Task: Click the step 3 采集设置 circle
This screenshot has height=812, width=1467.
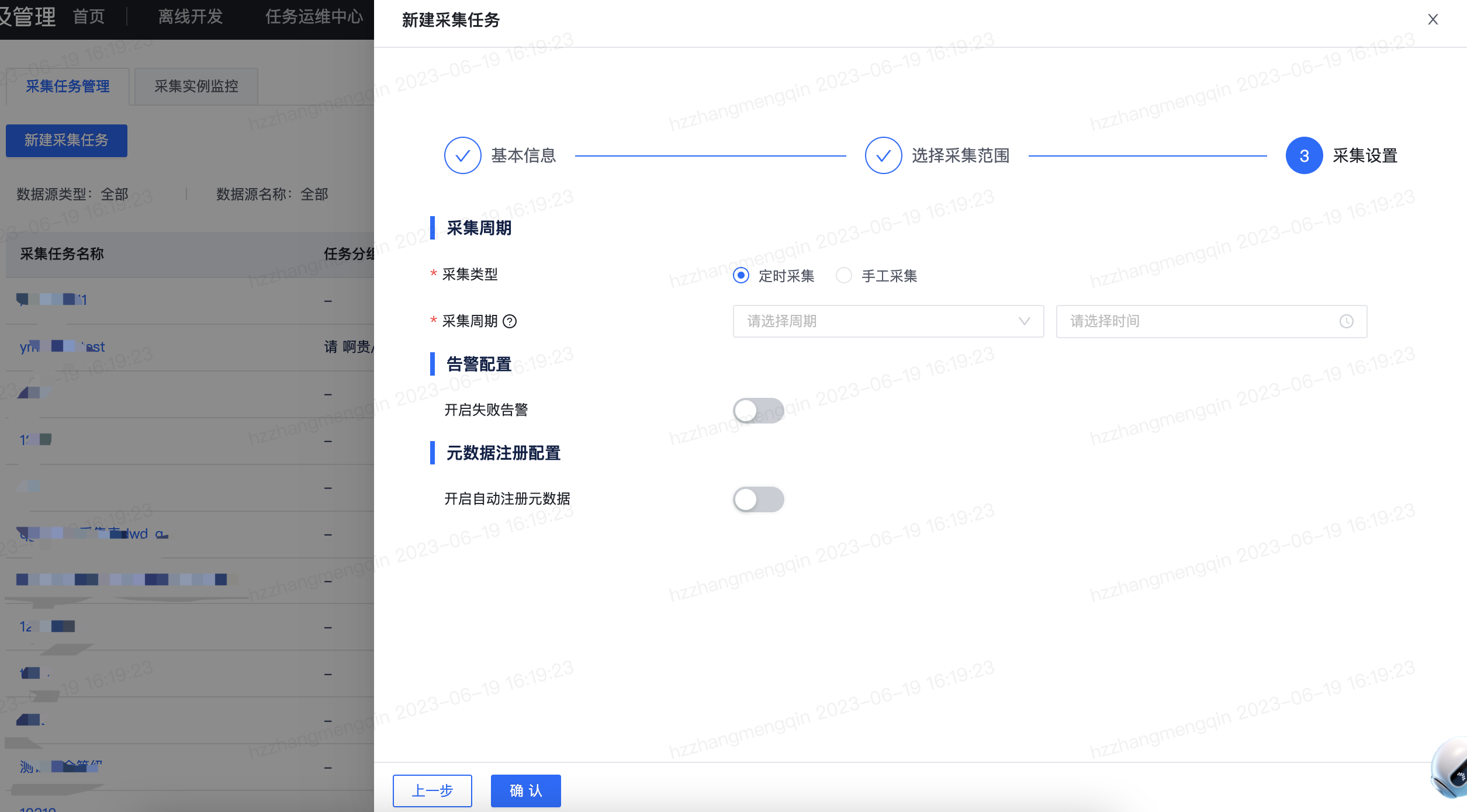Action: (x=1304, y=155)
